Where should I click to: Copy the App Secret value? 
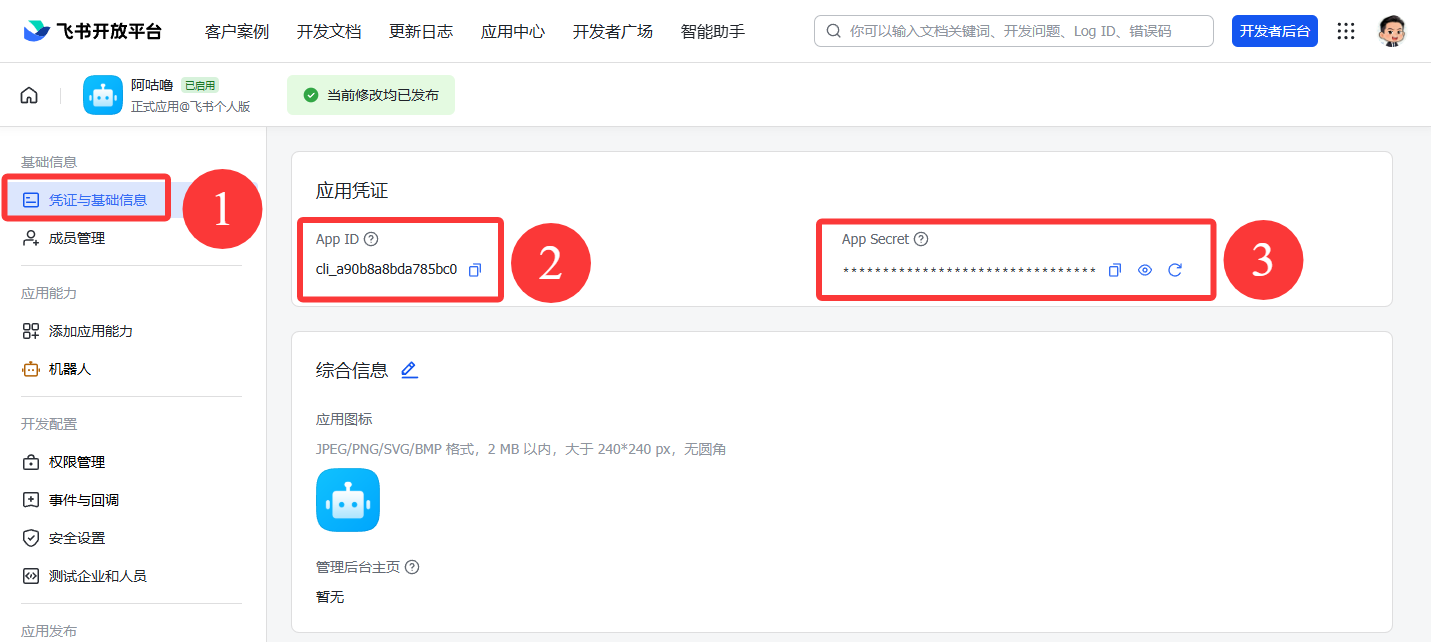click(1115, 270)
